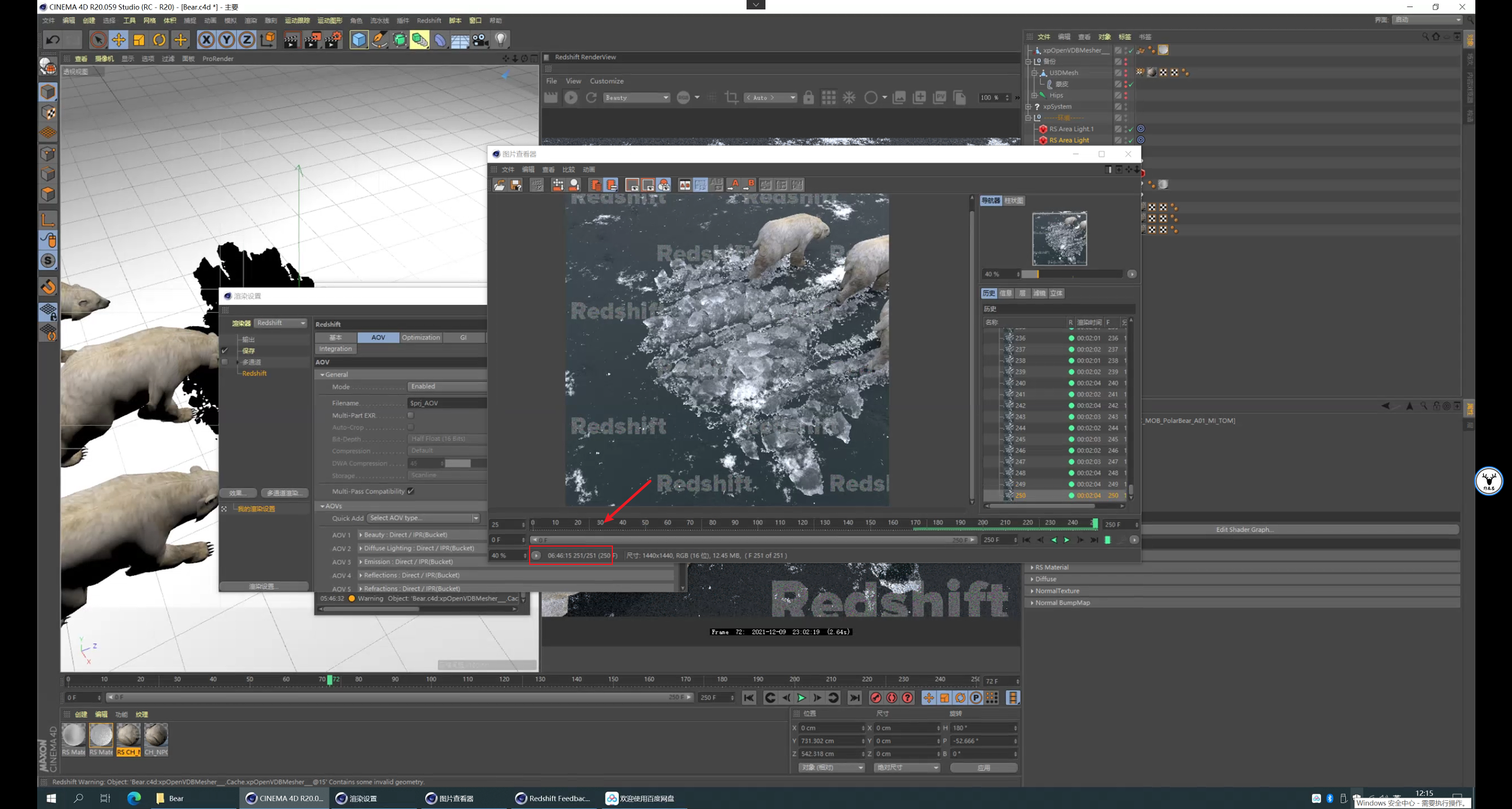This screenshot has width=1512, height=809.
Task: Click the light bulb Light object icon
Action: (x=501, y=40)
